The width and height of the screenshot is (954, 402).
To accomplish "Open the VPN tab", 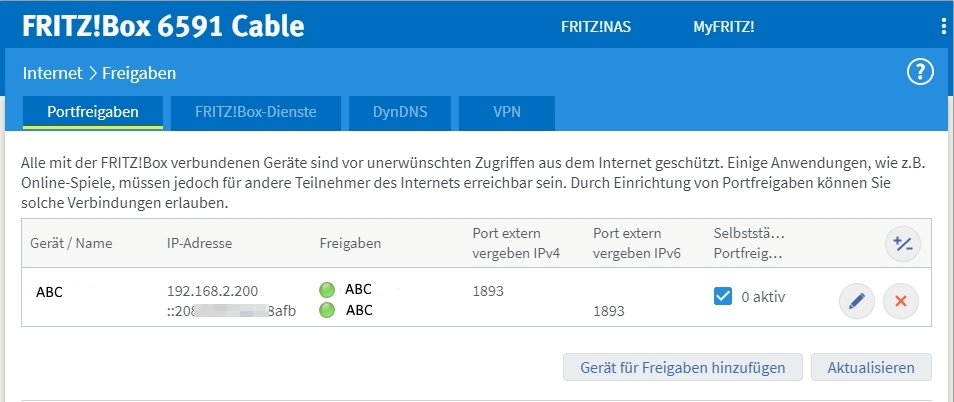I will (x=507, y=112).
